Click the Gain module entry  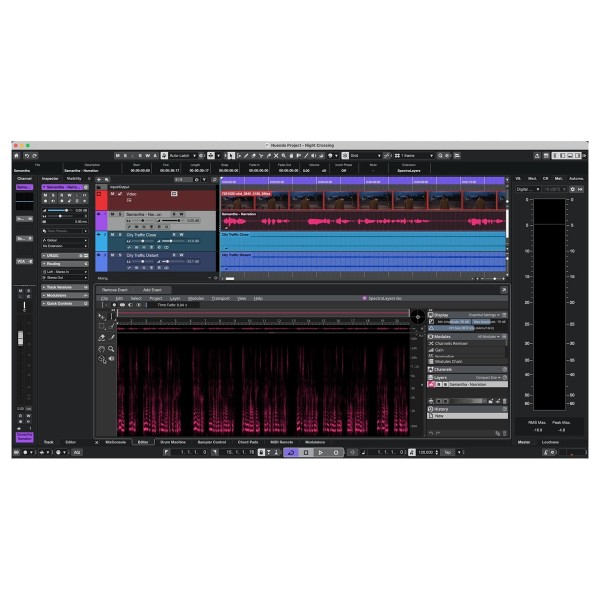click(466, 350)
